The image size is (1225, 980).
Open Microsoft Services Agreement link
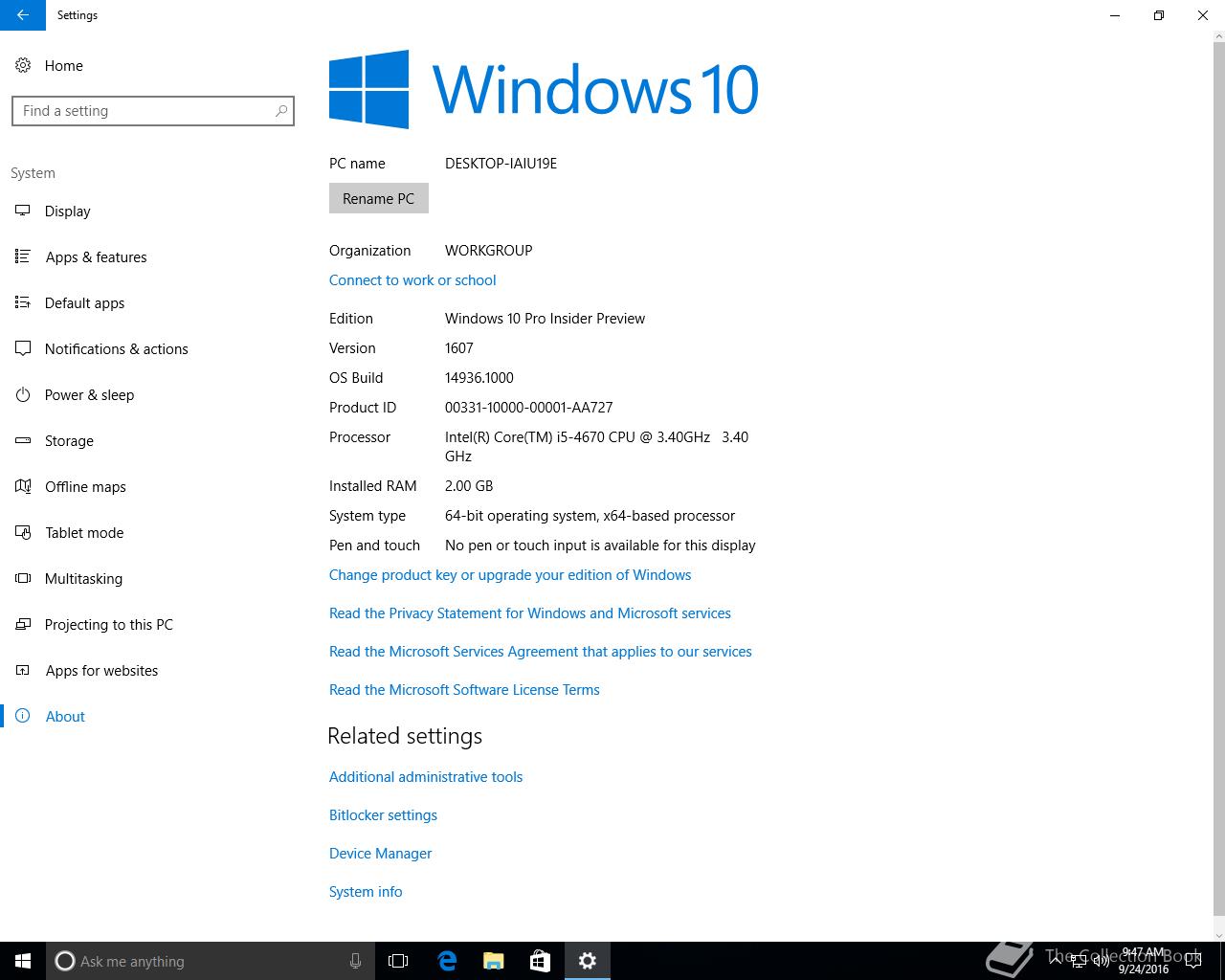pos(541,652)
